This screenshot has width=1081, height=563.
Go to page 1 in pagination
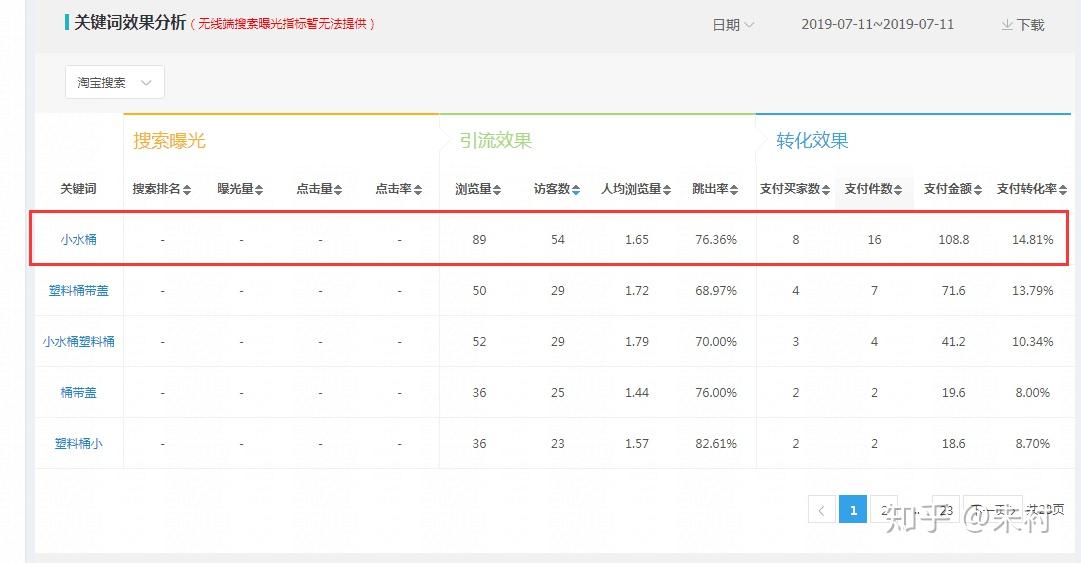point(853,510)
